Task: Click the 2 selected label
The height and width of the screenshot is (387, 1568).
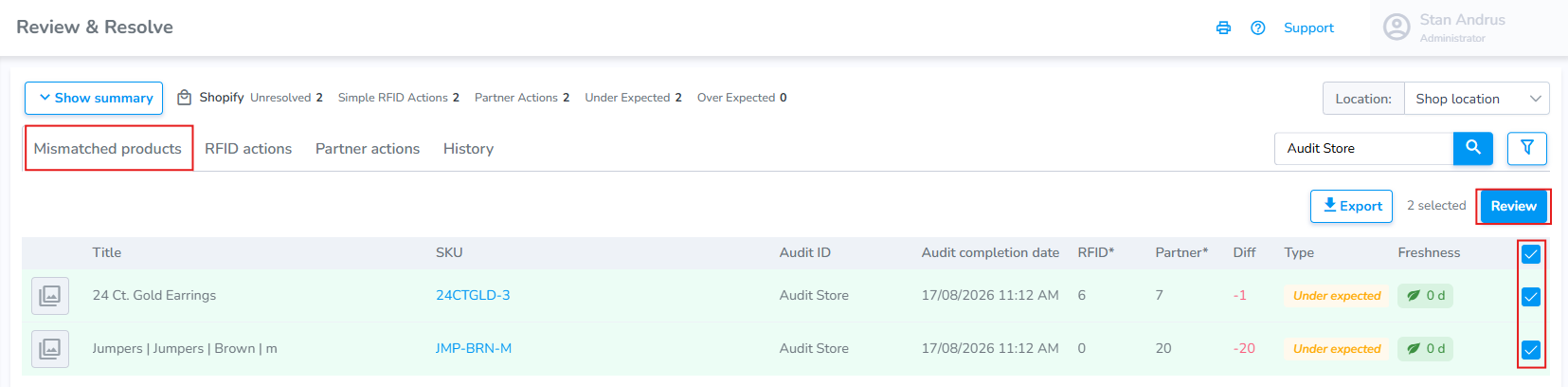Action: (1436, 206)
